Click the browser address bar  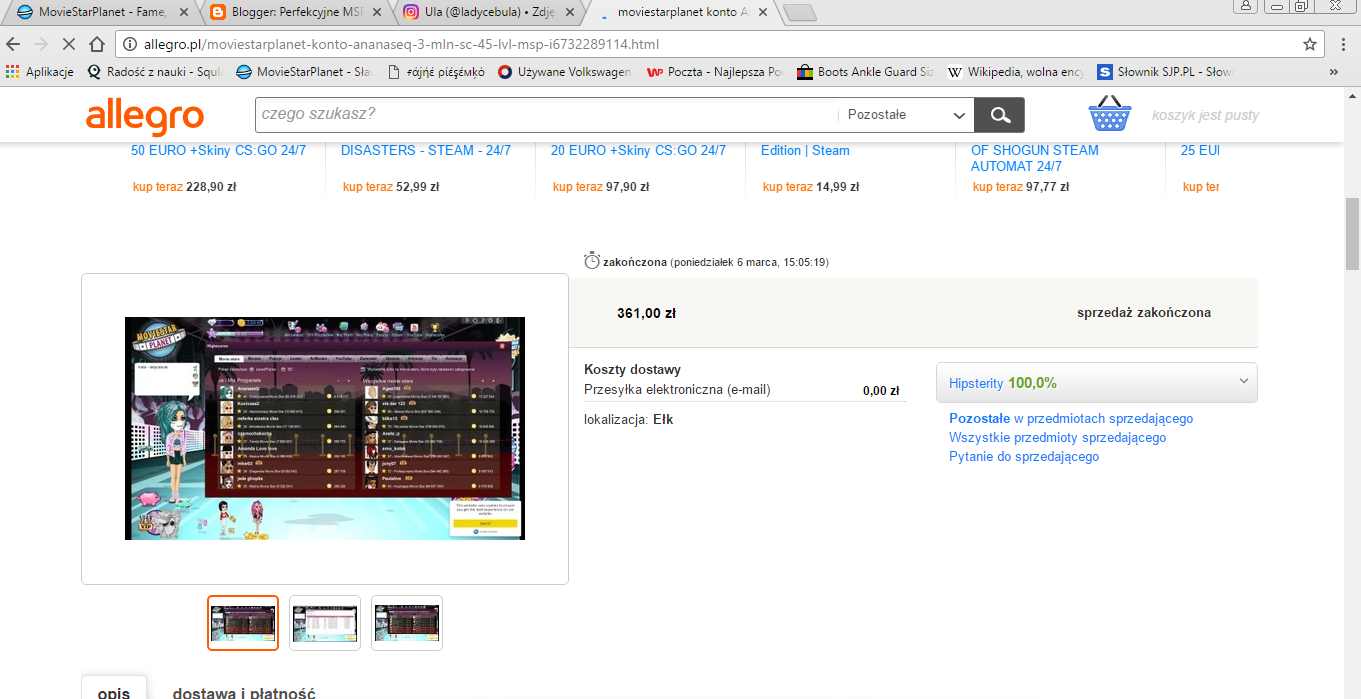pos(720,45)
